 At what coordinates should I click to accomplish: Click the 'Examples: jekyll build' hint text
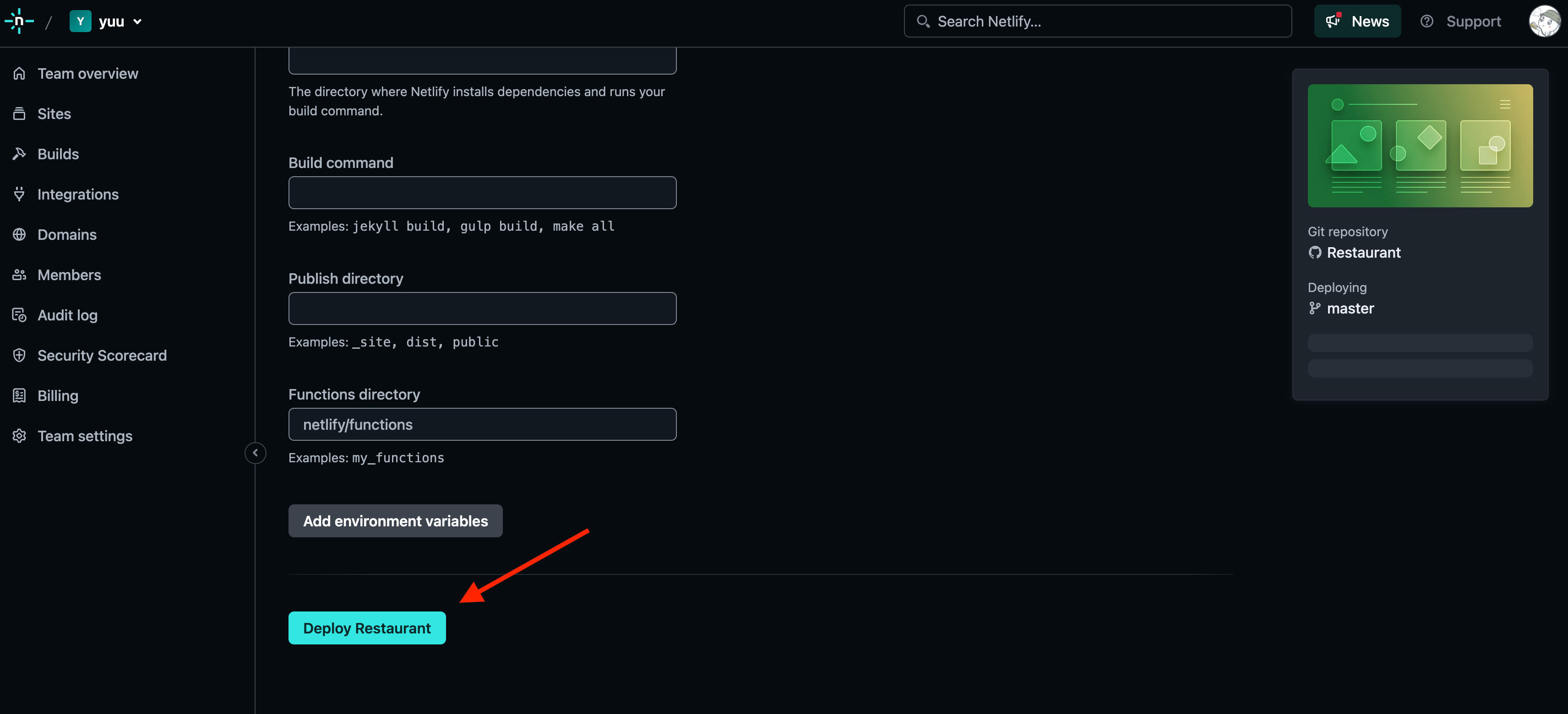tap(451, 226)
